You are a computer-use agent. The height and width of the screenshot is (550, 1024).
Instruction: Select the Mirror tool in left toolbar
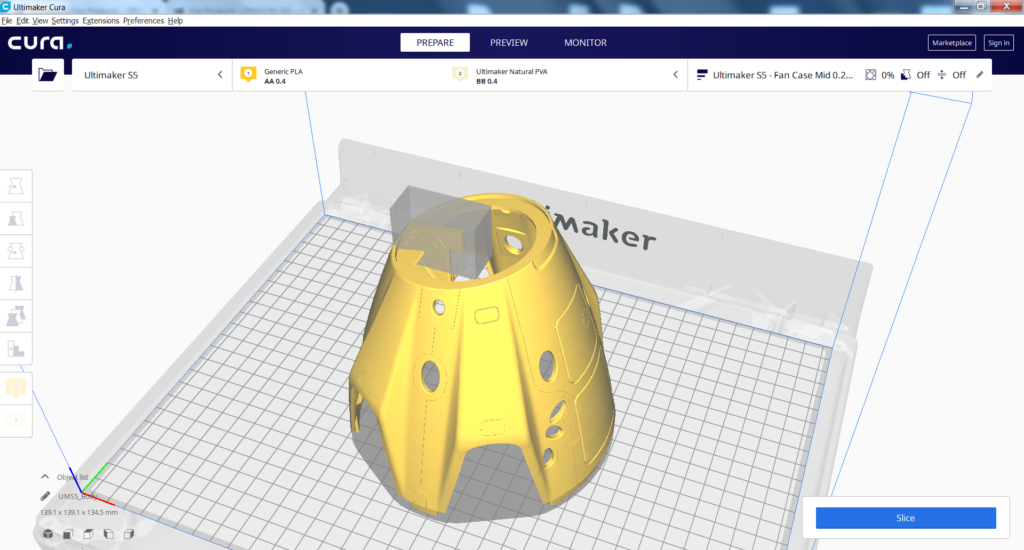coord(17,284)
